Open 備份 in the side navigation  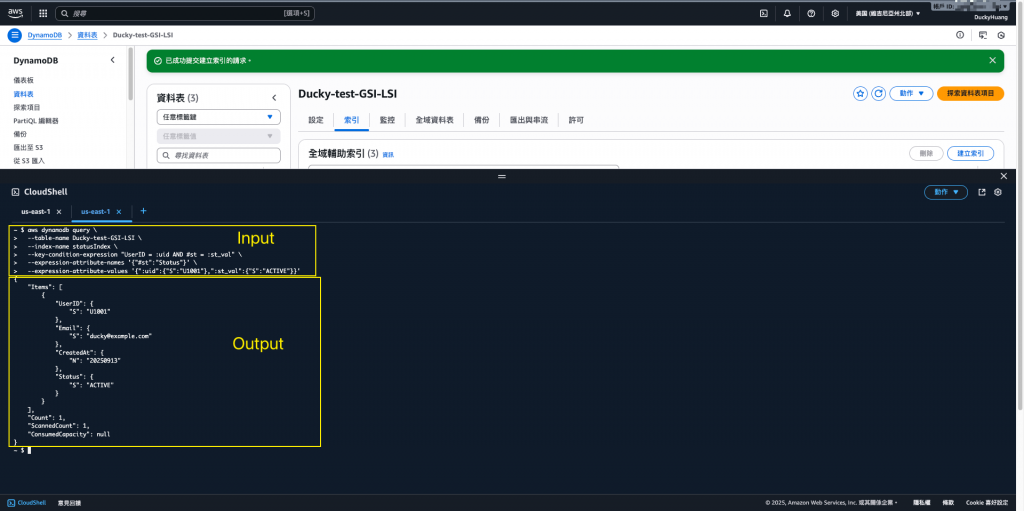(x=20, y=134)
